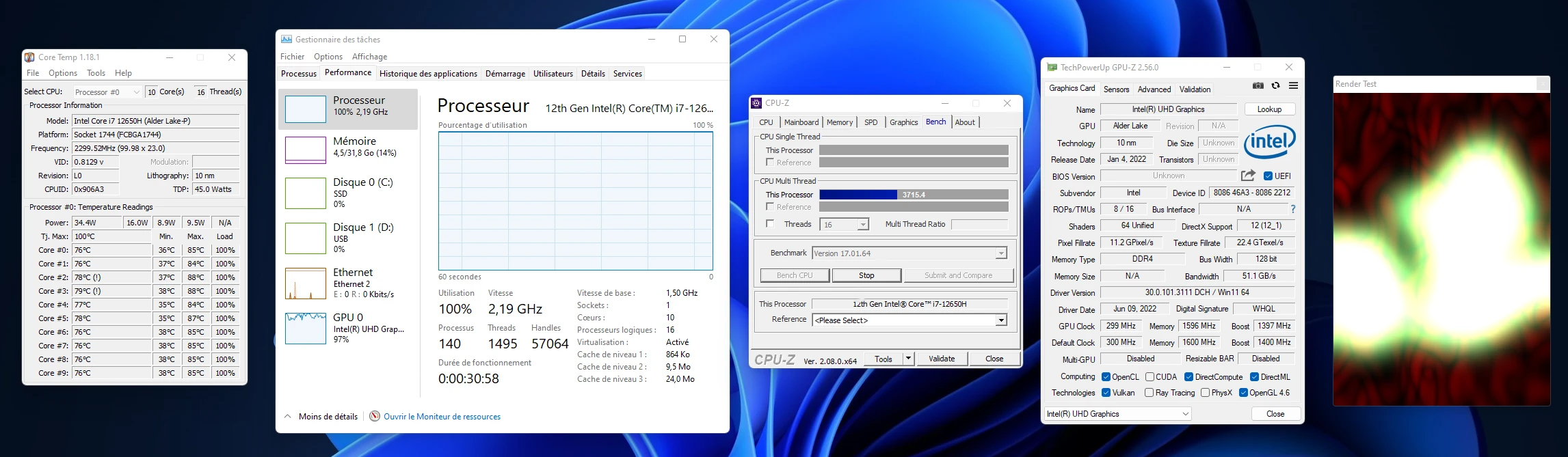Tick the Threads checkbox in CPU-Z
The height and width of the screenshot is (457, 1568).
(770, 224)
